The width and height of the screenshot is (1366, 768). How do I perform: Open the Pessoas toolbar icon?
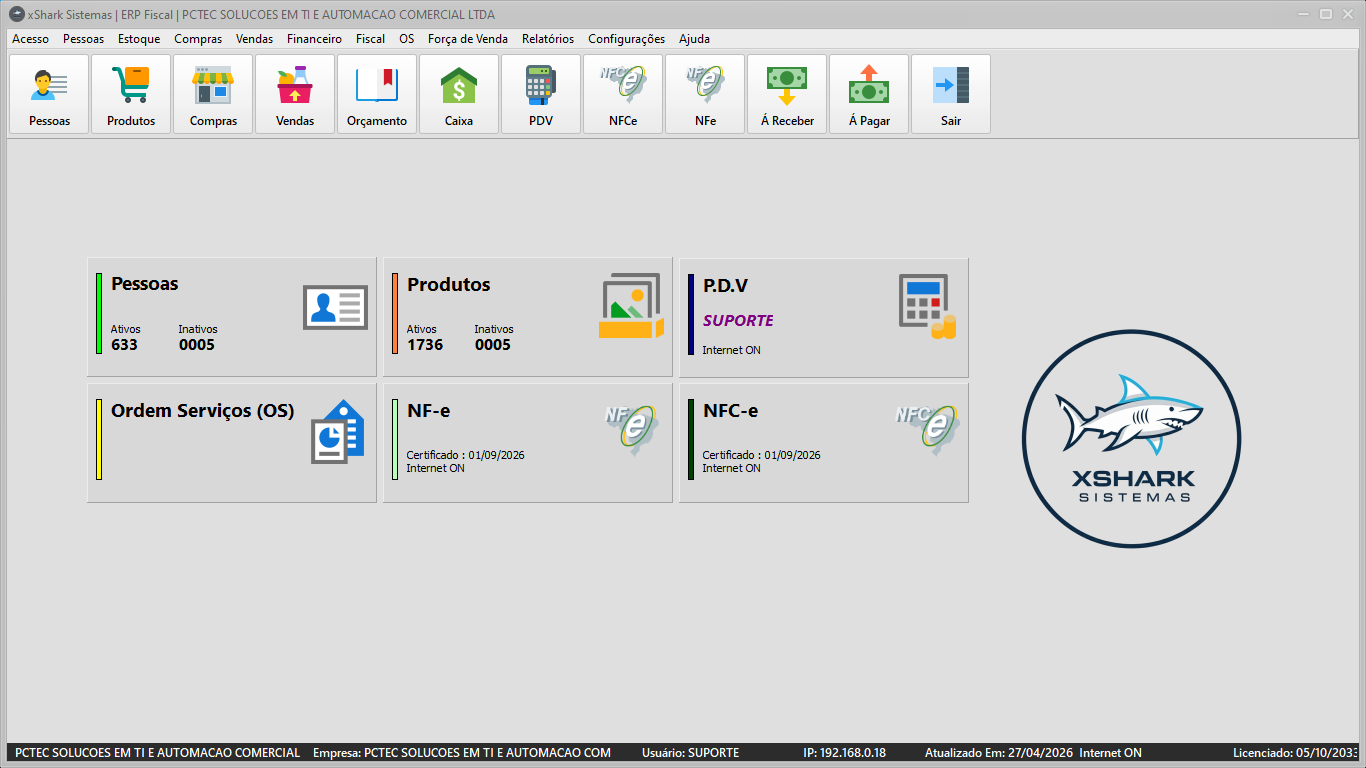[49, 94]
